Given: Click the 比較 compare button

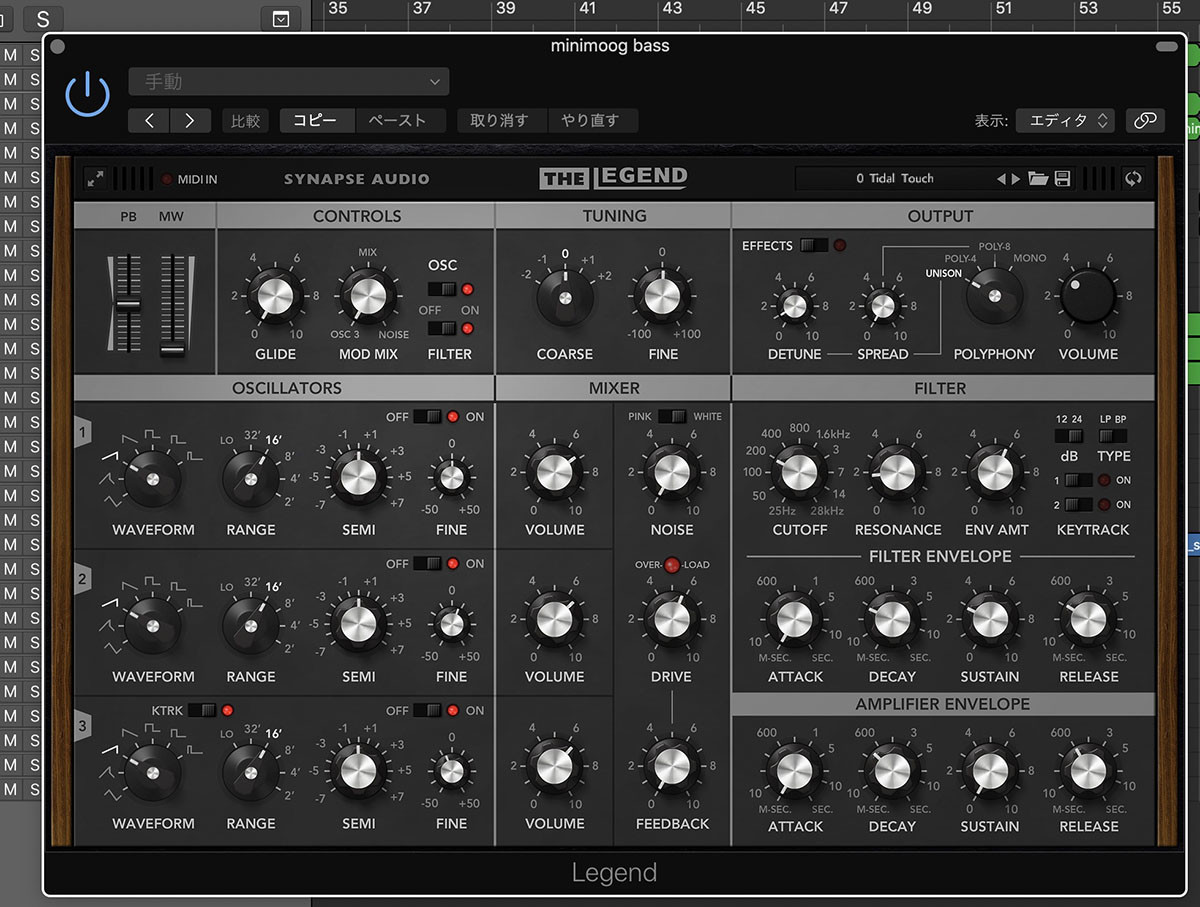Looking at the screenshot, I should 245,120.
